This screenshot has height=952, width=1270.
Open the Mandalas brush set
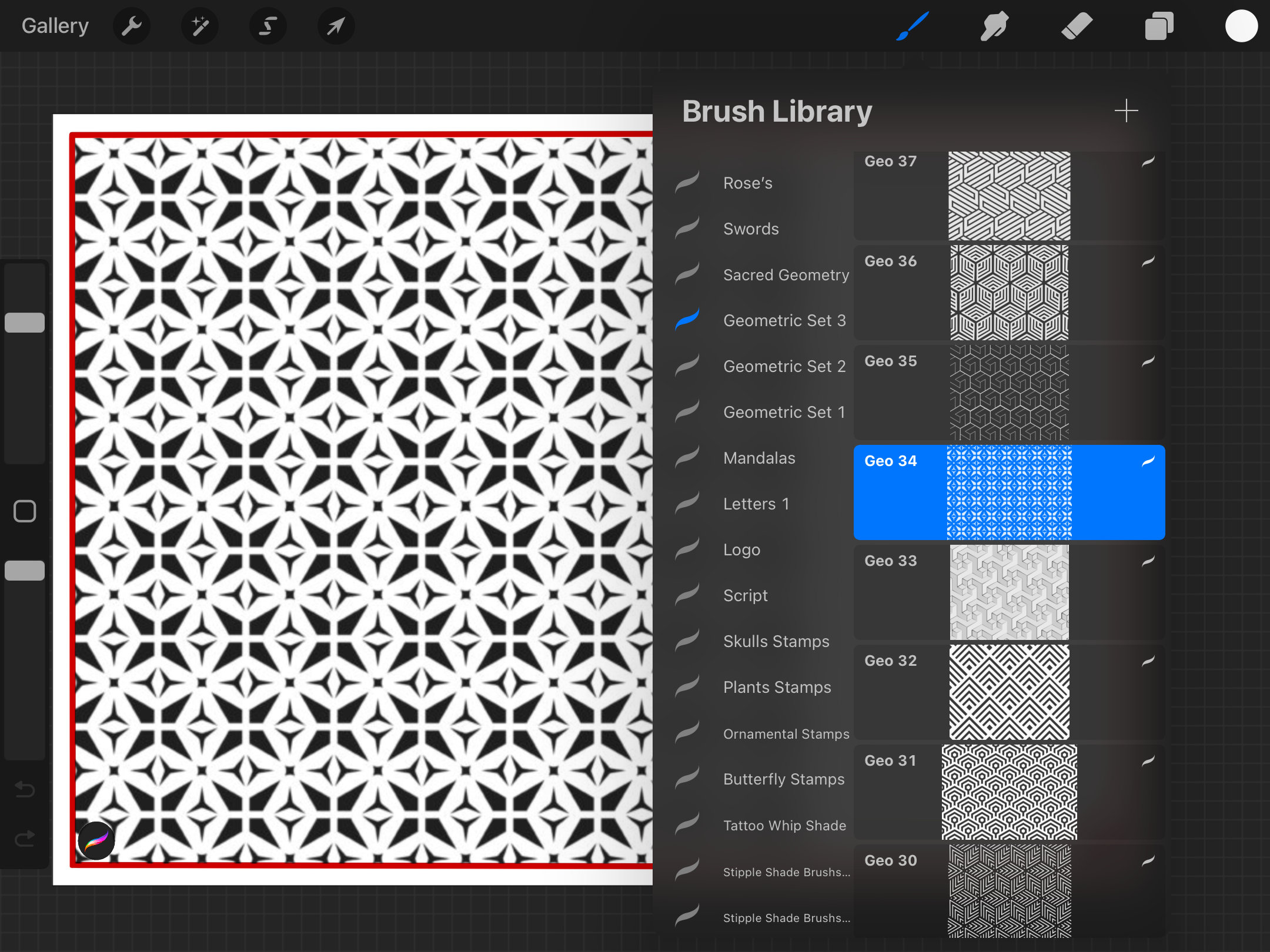pos(763,458)
